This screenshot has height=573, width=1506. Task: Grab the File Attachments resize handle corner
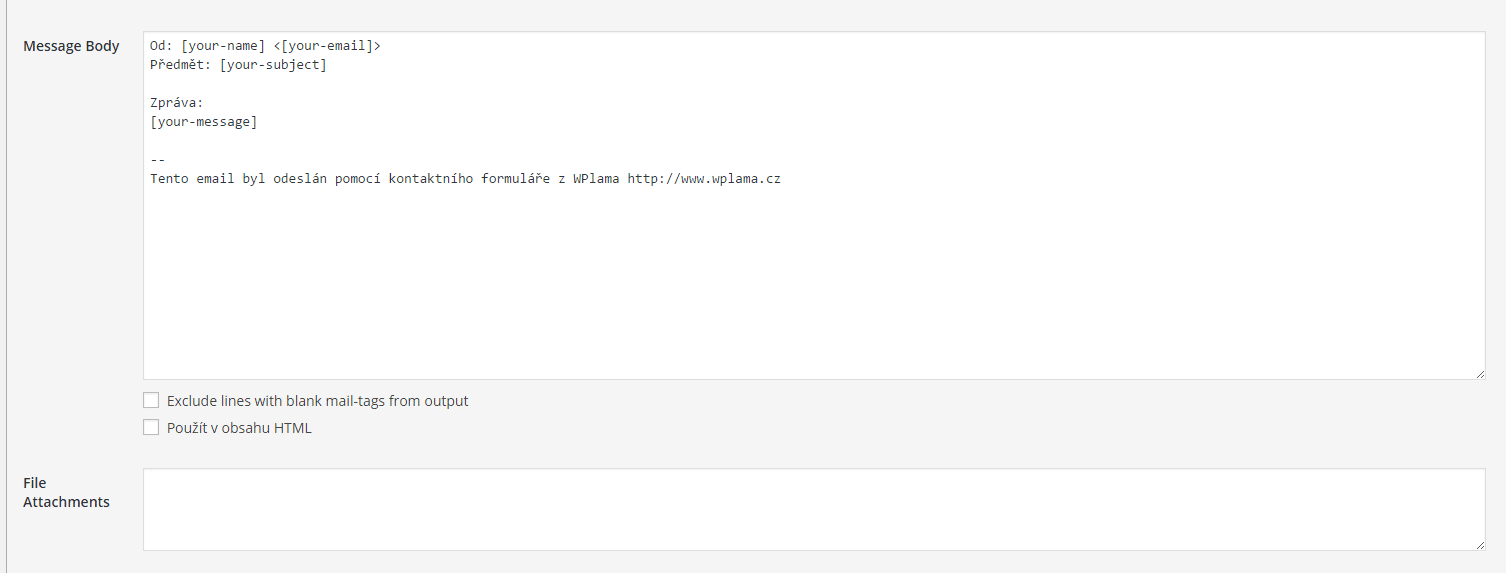1479,544
